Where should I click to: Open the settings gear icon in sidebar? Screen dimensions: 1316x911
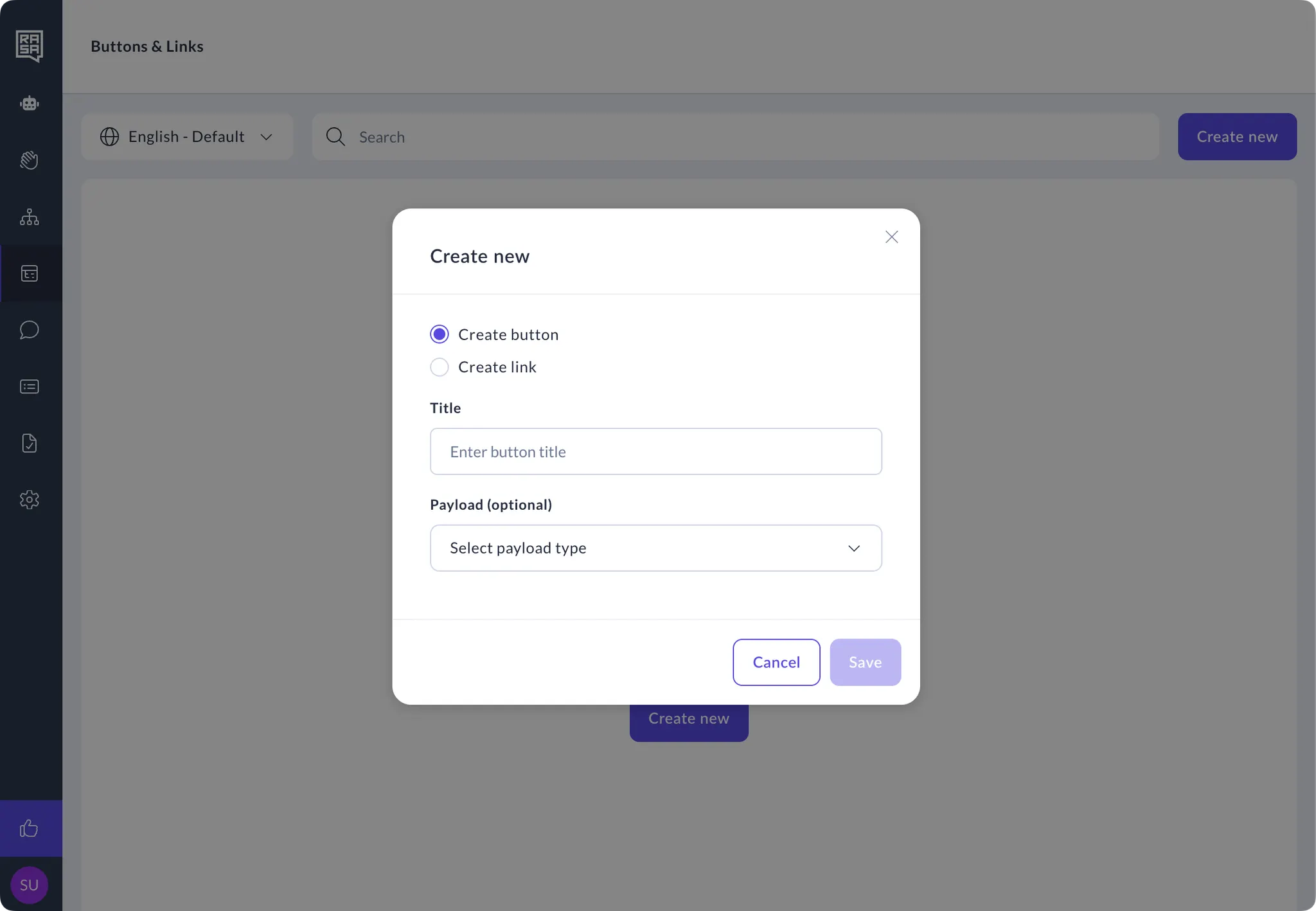point(30,500)
